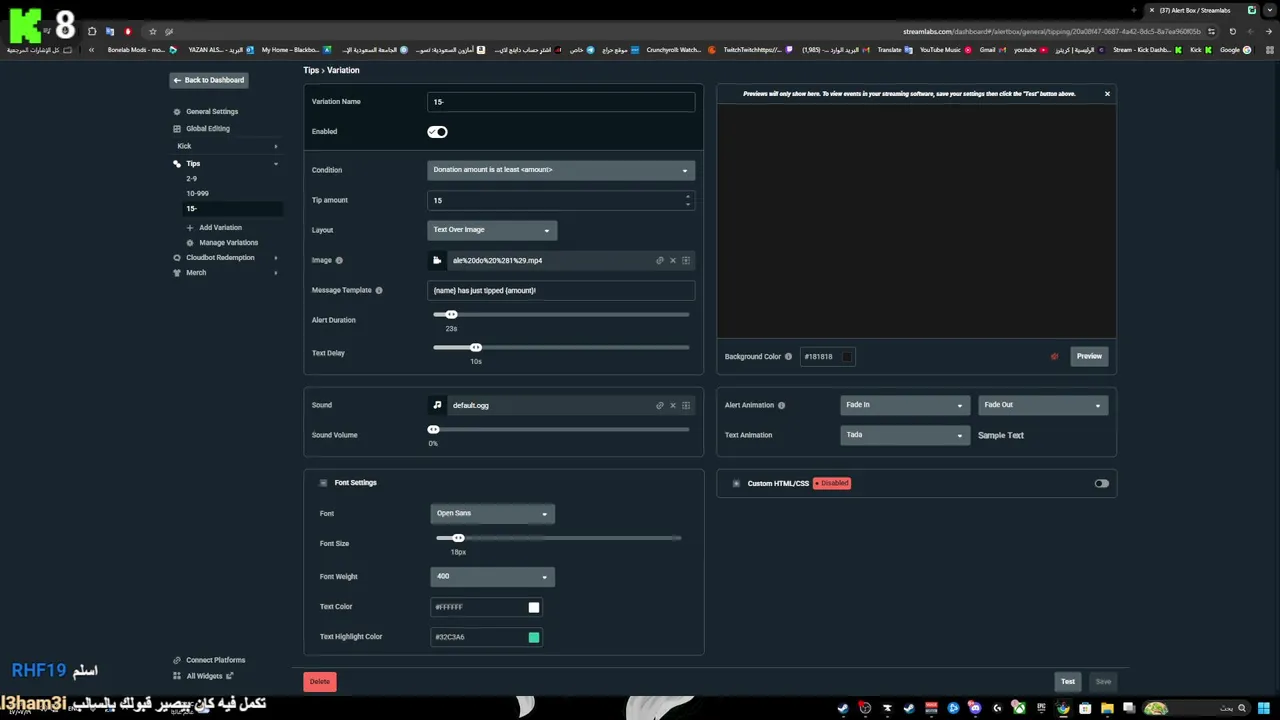Click the link icon in the Image file row
This screenshot has height=720, width=1280.
(x=660, y=261)
